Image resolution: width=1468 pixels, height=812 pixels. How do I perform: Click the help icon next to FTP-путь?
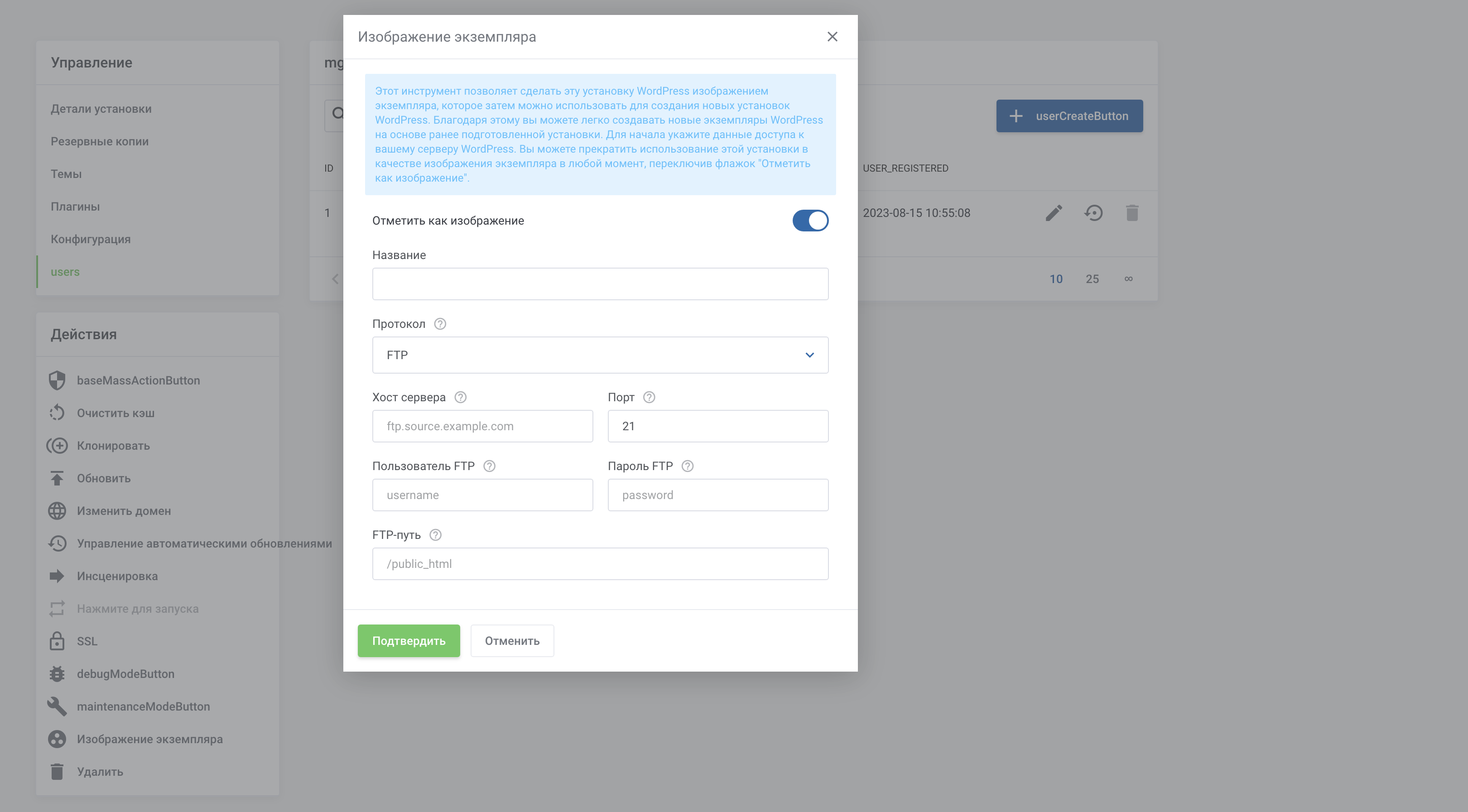435,535
